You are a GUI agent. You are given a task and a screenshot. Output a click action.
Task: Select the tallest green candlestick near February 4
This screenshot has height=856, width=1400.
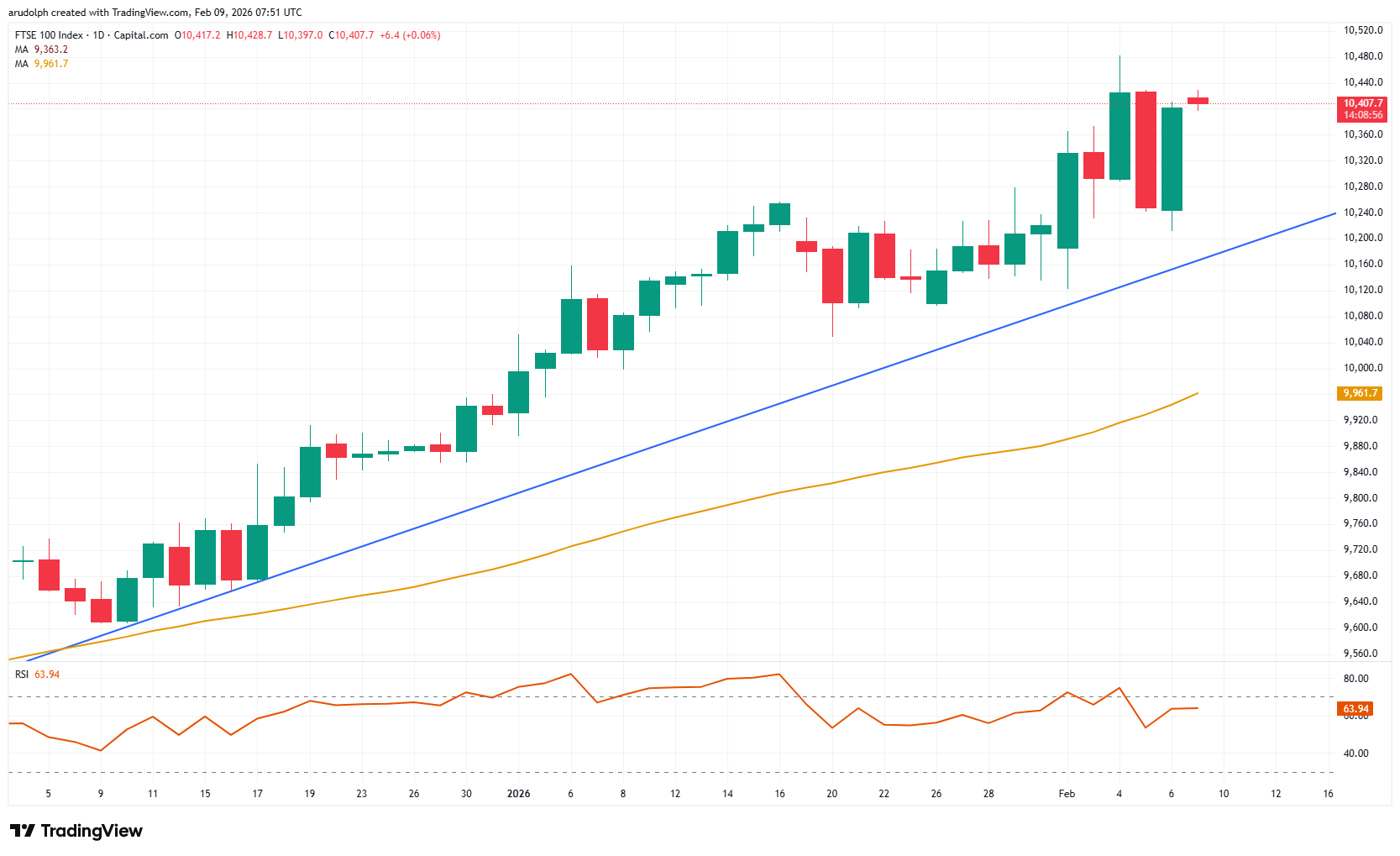1119,134
